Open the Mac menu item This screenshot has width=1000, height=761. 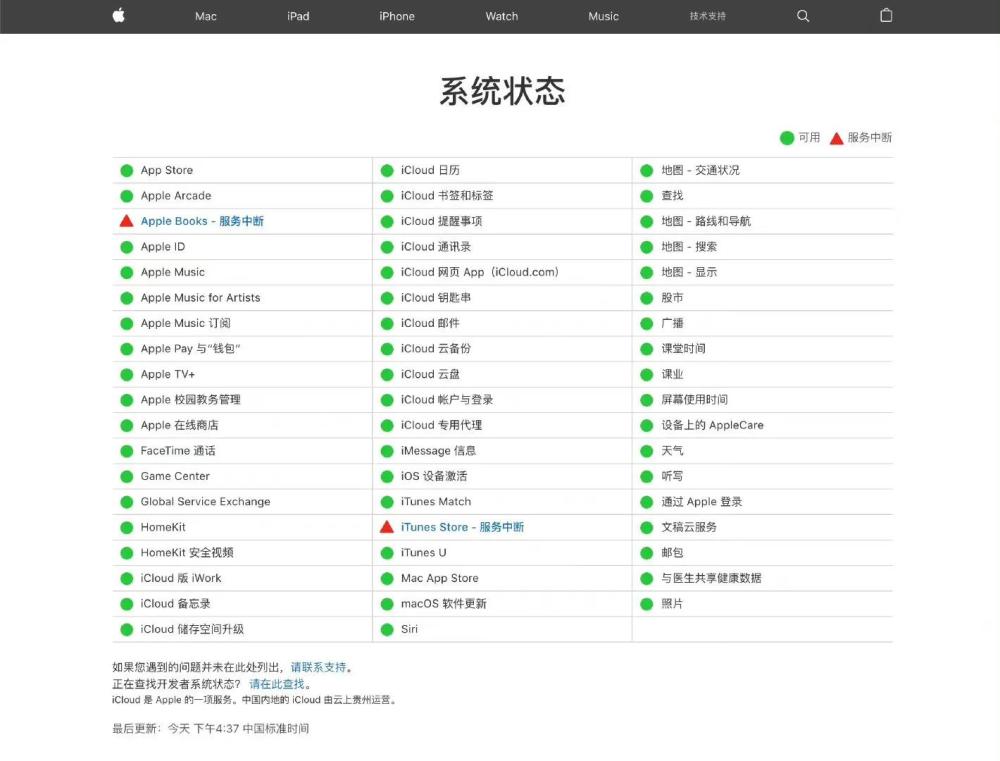(205, 16)
